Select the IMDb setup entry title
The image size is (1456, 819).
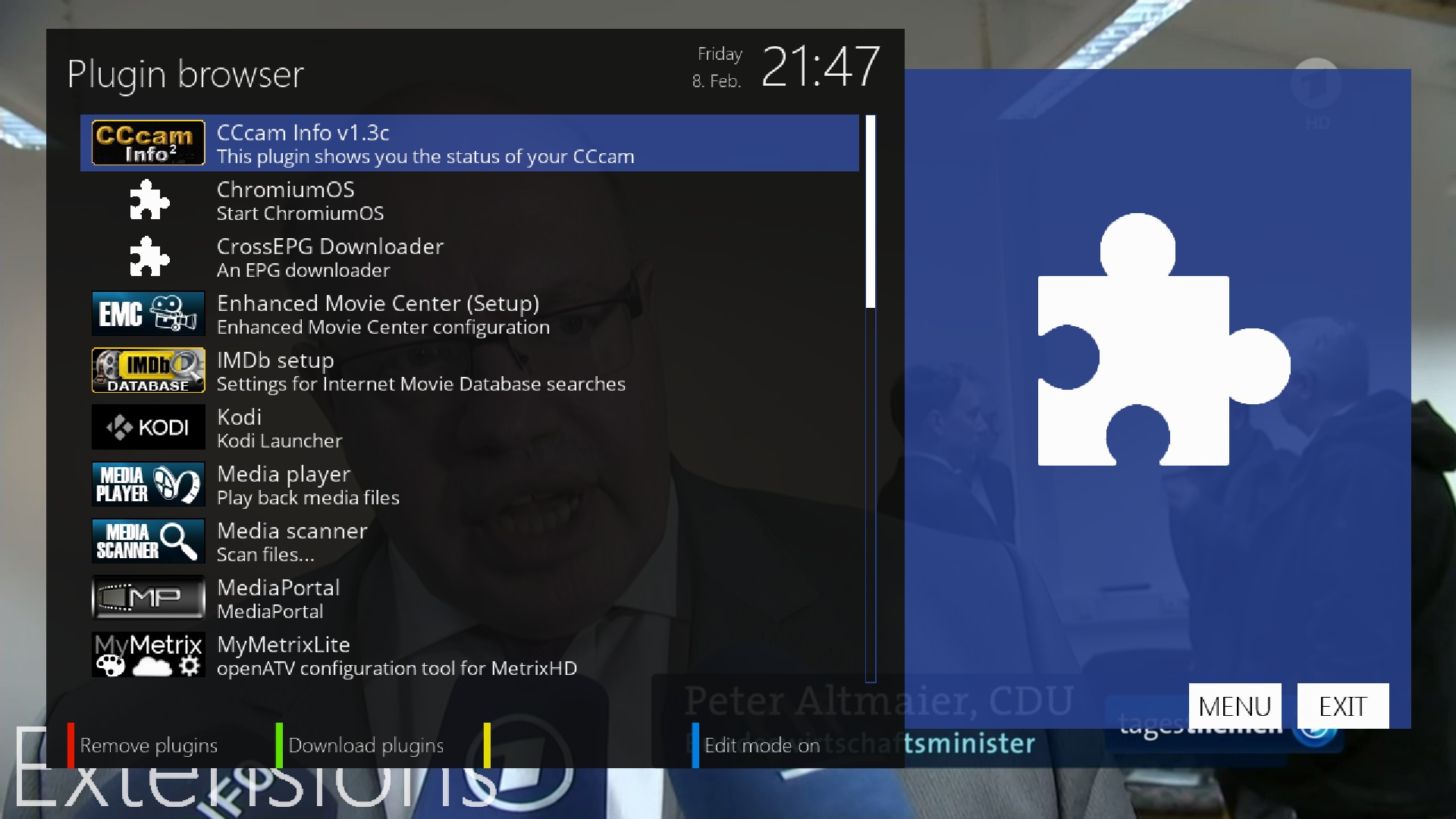[275, 360]
